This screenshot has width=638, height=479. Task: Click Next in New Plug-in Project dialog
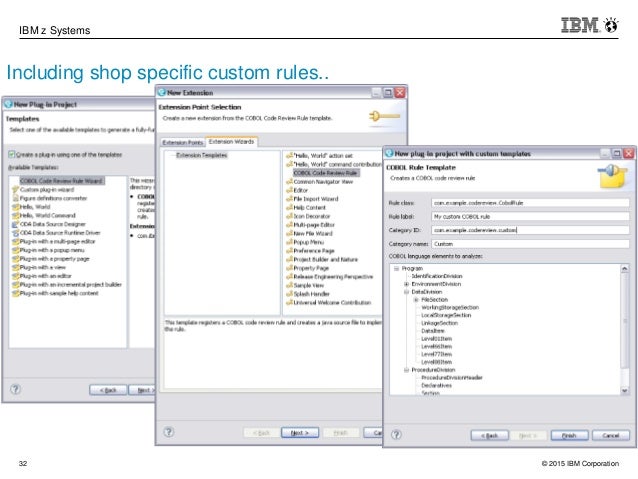(x=142, y=390)
